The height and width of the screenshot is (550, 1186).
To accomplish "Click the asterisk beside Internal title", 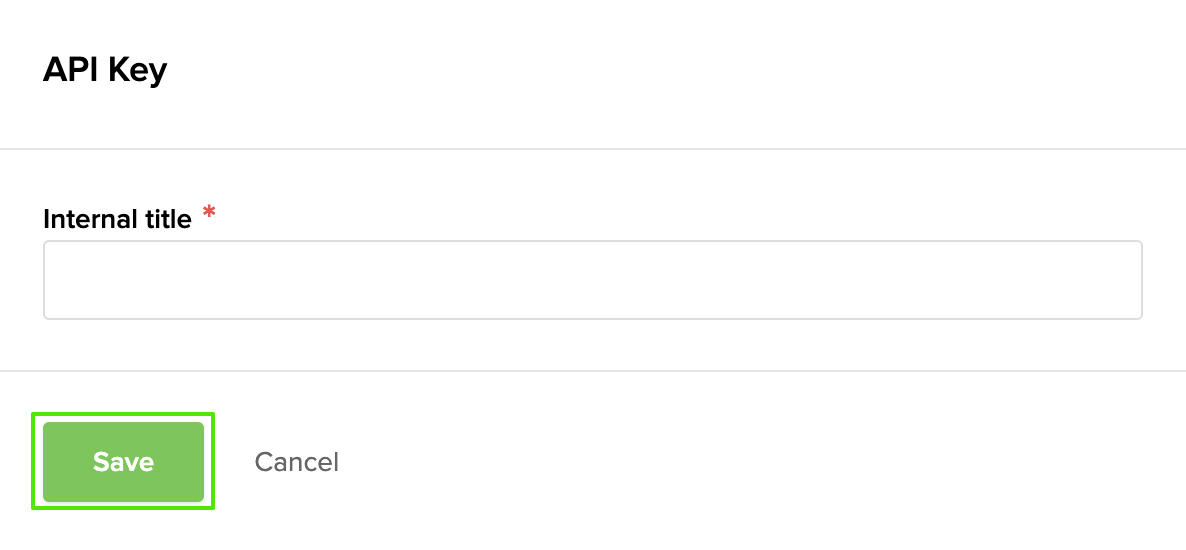I will [x=209, y=212].
